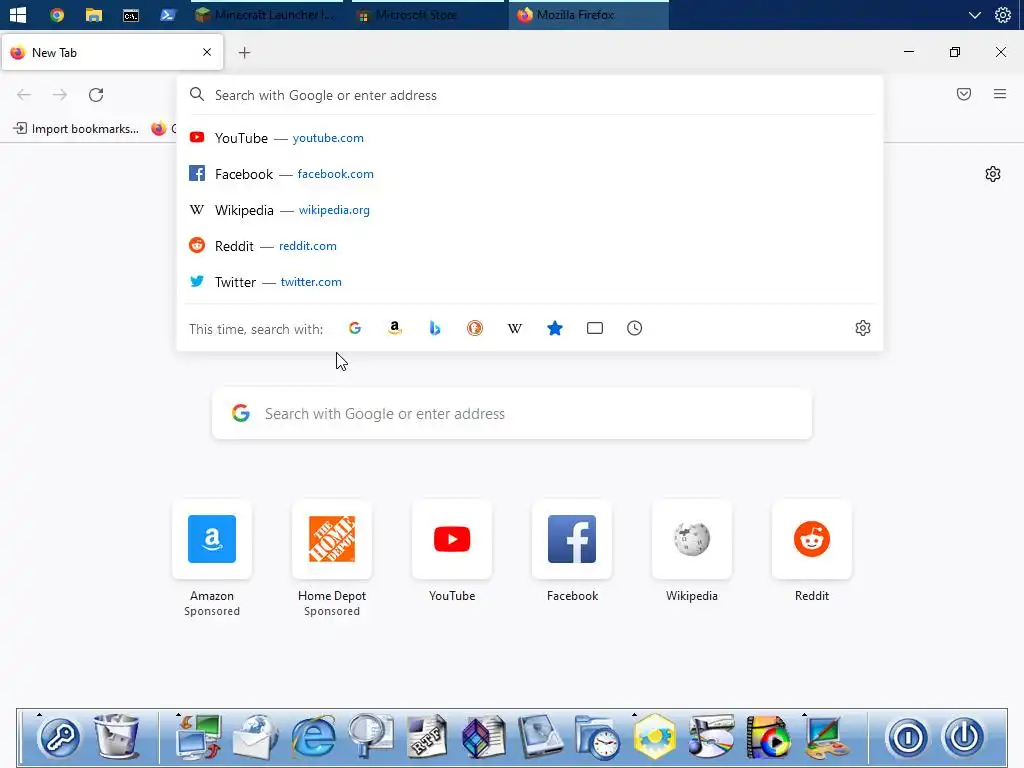
Task: Open YouTube suggestion in address dropdown
Action: [530, 138]
